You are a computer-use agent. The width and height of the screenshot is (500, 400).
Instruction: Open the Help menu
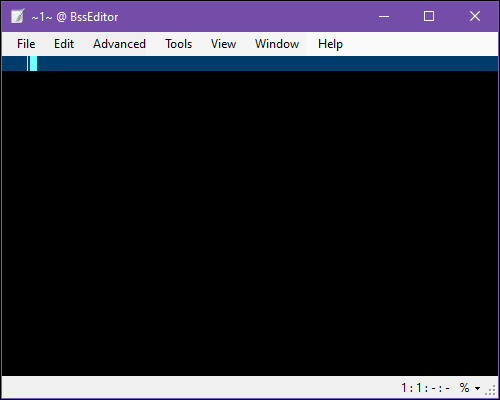[x=330, y=44]
